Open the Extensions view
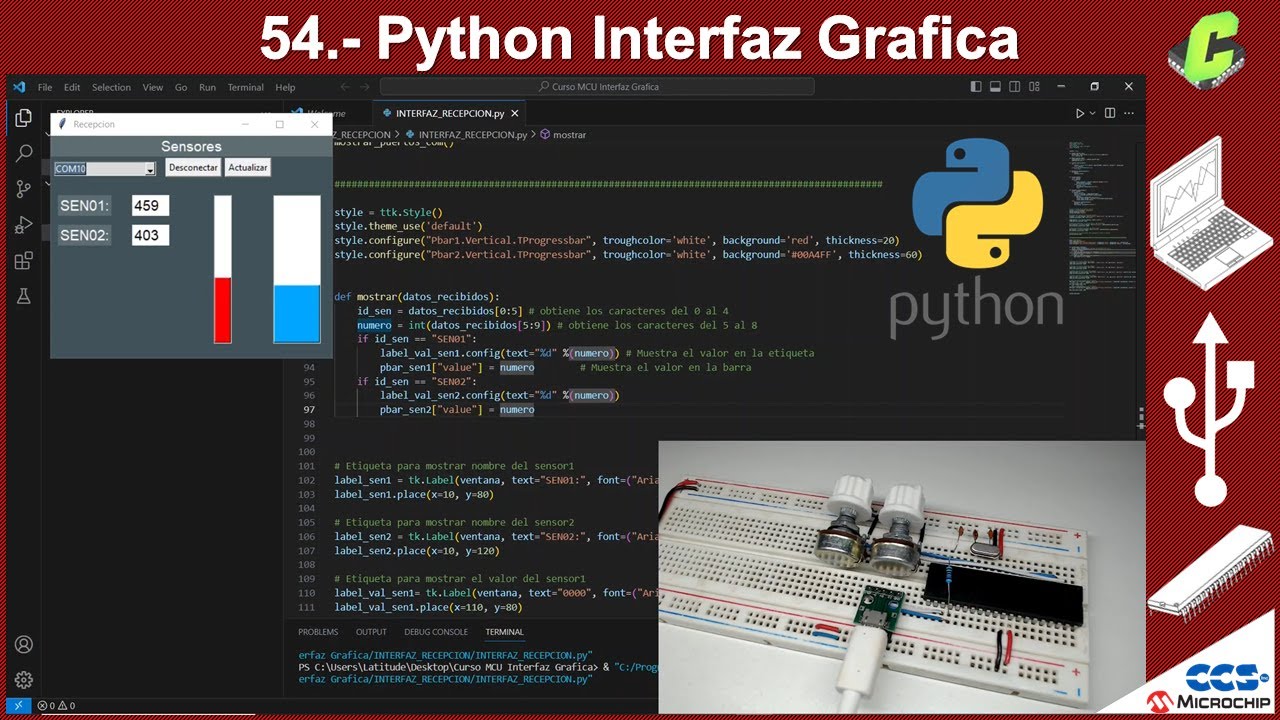 click(x=24, y=261)
